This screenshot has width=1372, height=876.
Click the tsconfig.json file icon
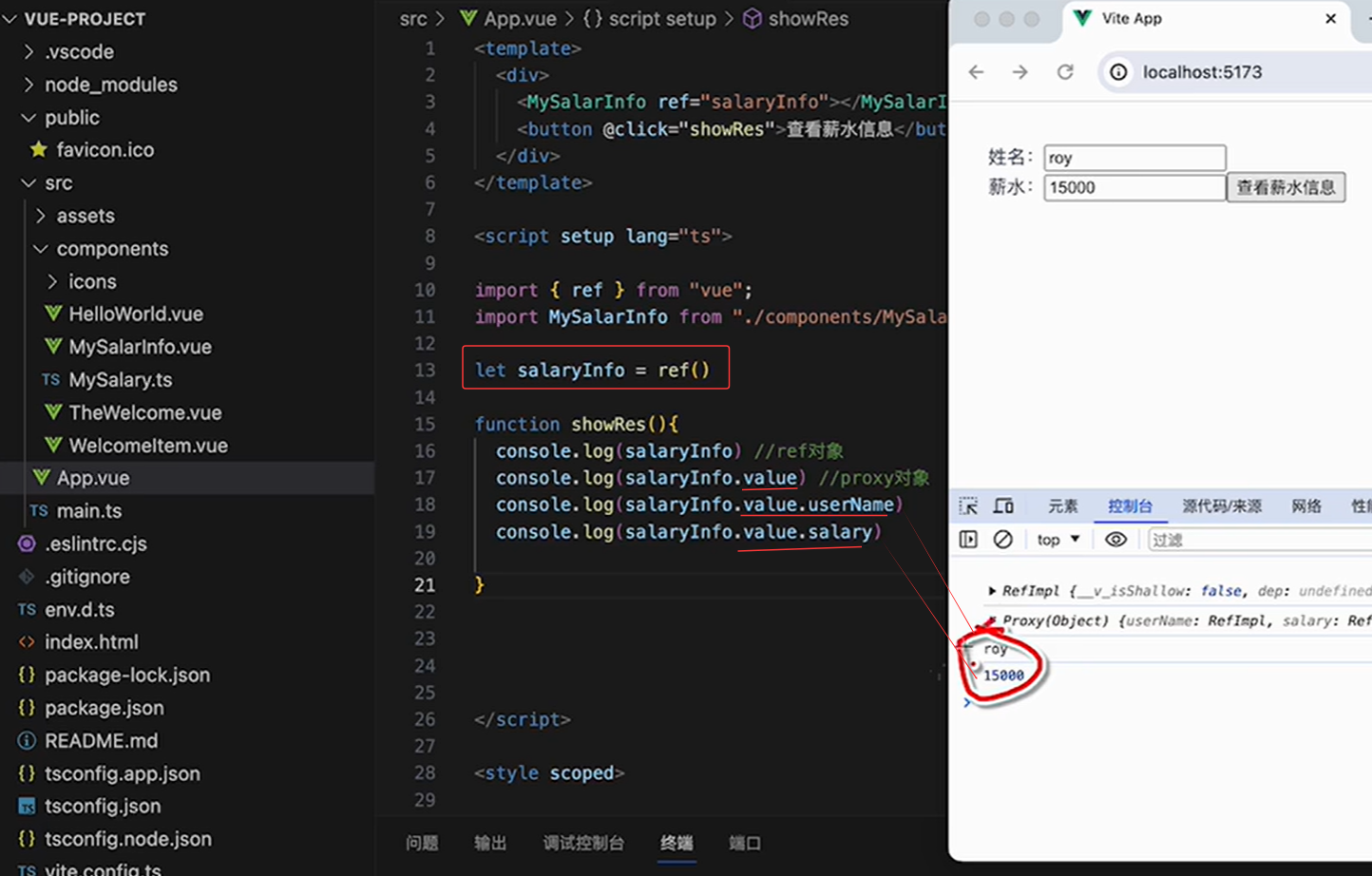(27, 807)
